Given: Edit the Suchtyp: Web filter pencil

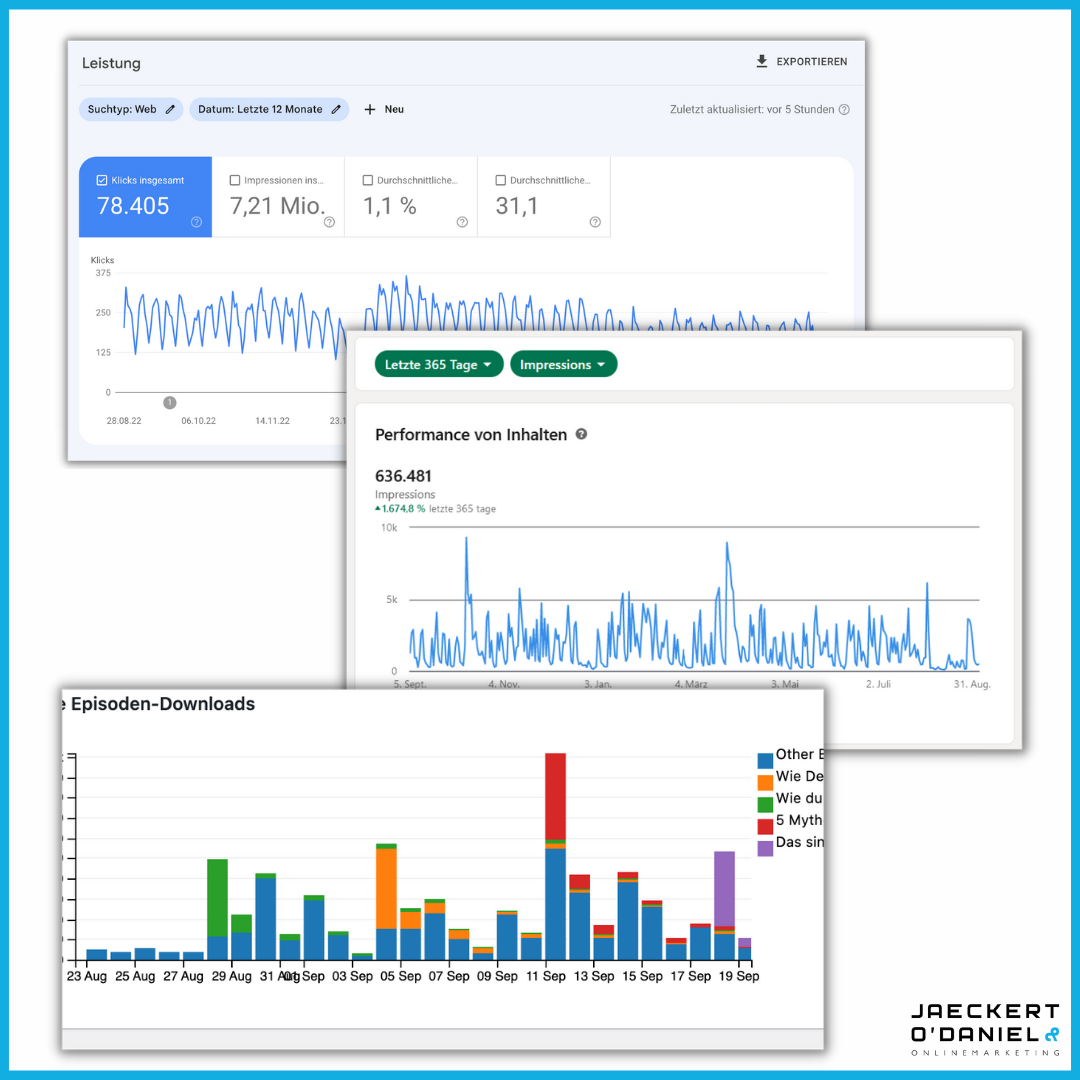Looking at the screenshot, I should coord(170,109).
